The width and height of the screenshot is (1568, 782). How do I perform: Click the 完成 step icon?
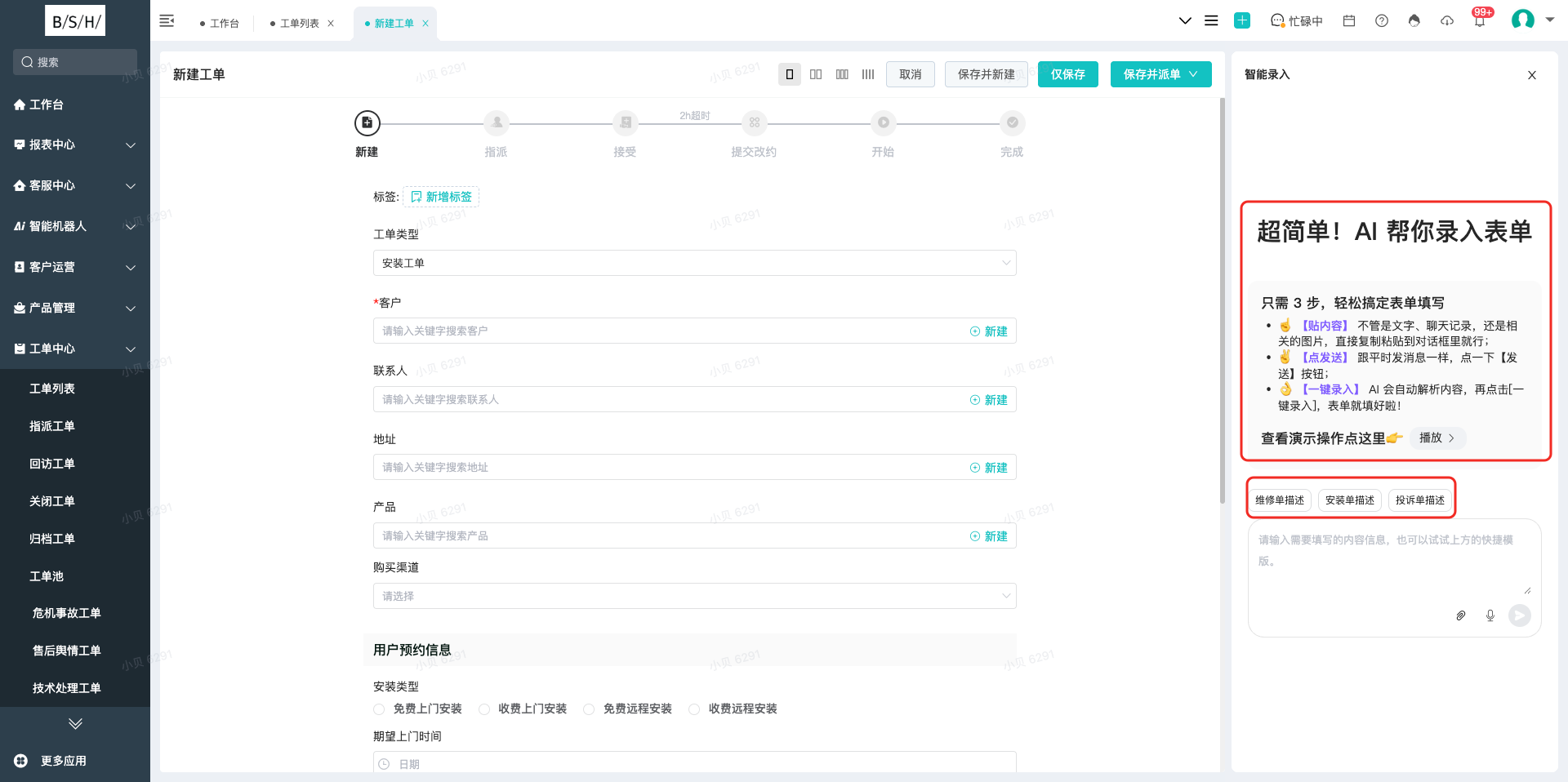[1013, 123]
